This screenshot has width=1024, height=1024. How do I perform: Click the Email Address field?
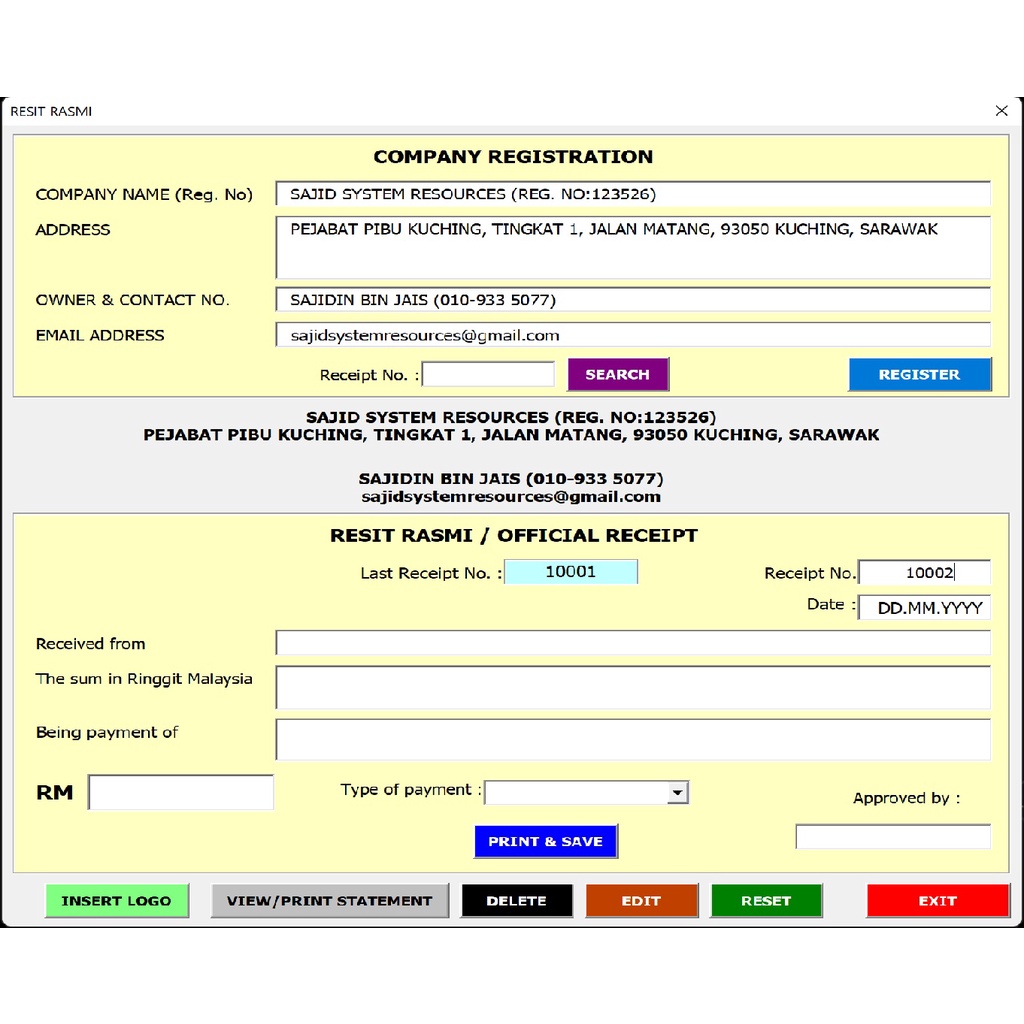pyautogui.click(x=632, y=335)
